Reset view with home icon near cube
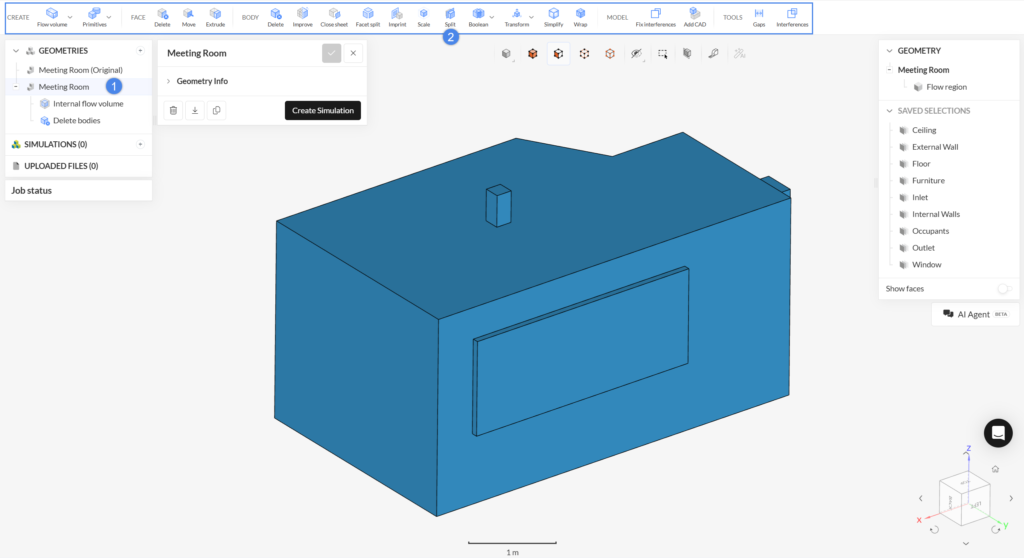Viewport: 1024px width, 558px height. pos(995,469)
